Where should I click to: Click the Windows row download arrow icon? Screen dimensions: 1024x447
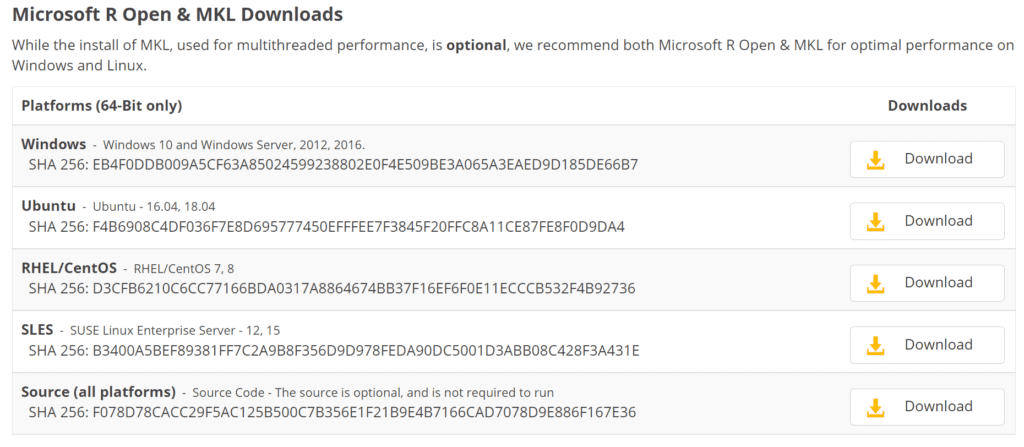(875, 159)
